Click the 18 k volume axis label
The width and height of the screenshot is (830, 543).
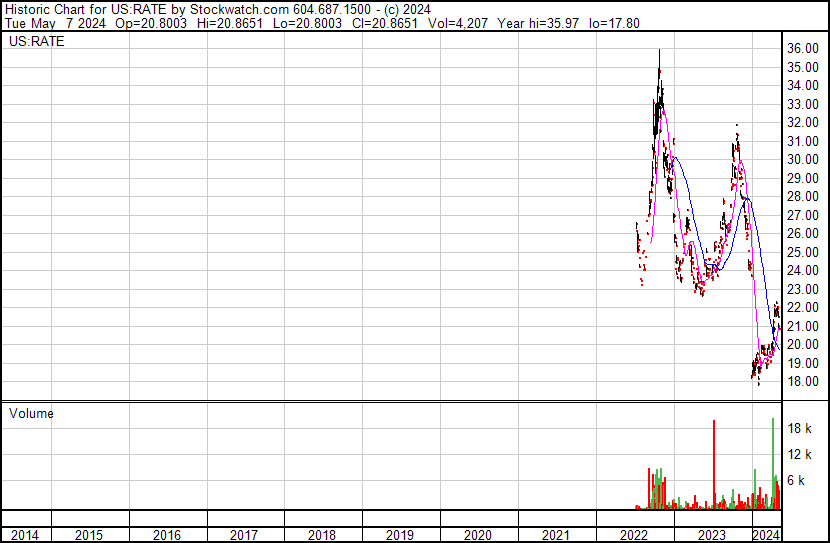tap(799, 428)
